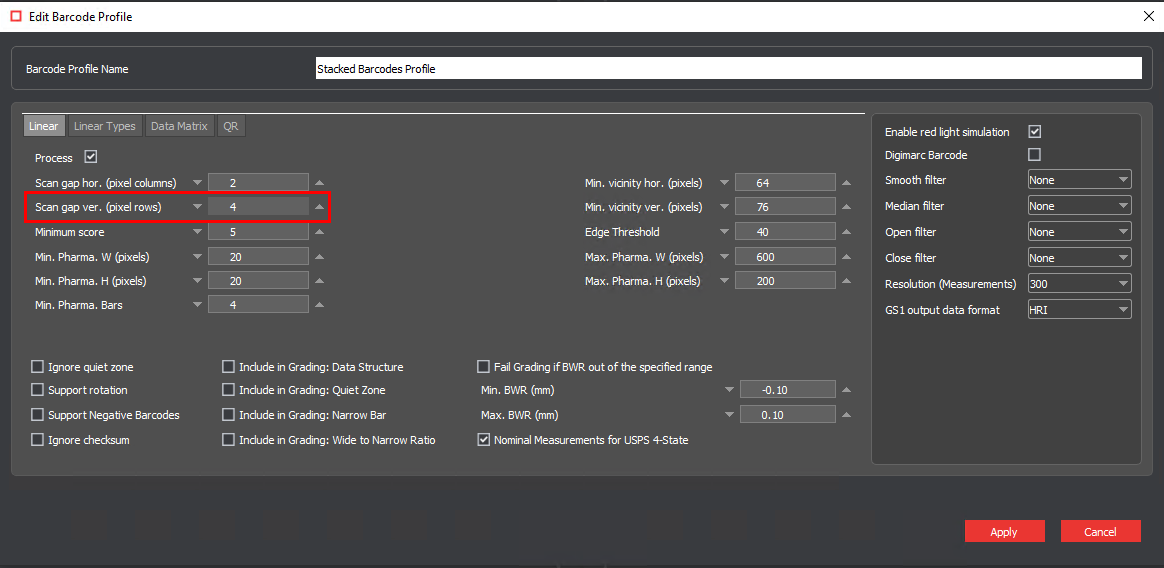Image resolution: width=1164 pixels, height=568 pixels.
Task: Open the Data Matrix tab
Action: tap(179, 126)
